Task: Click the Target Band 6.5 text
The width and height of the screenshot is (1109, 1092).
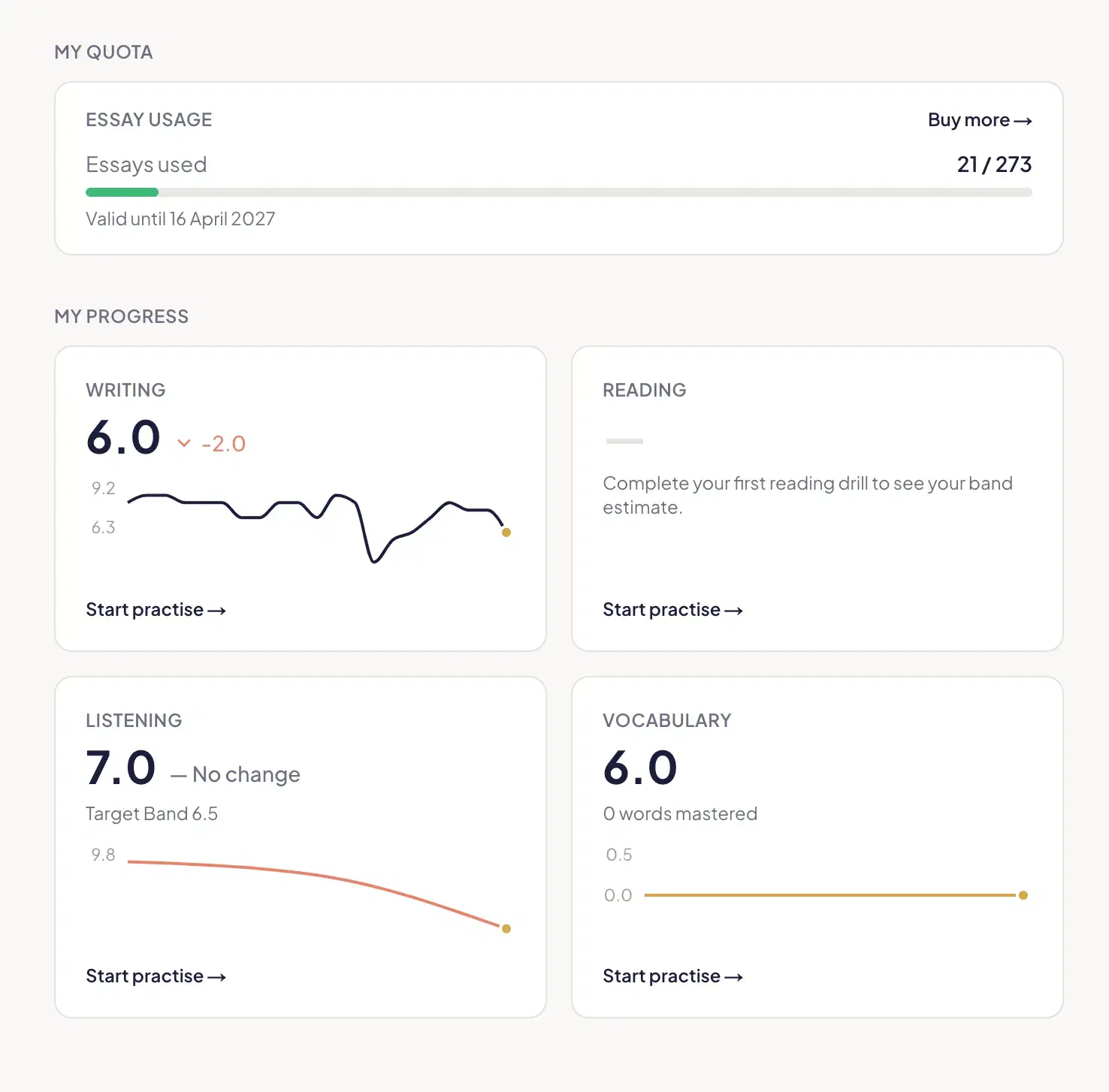Action: [x=152, y=814]
